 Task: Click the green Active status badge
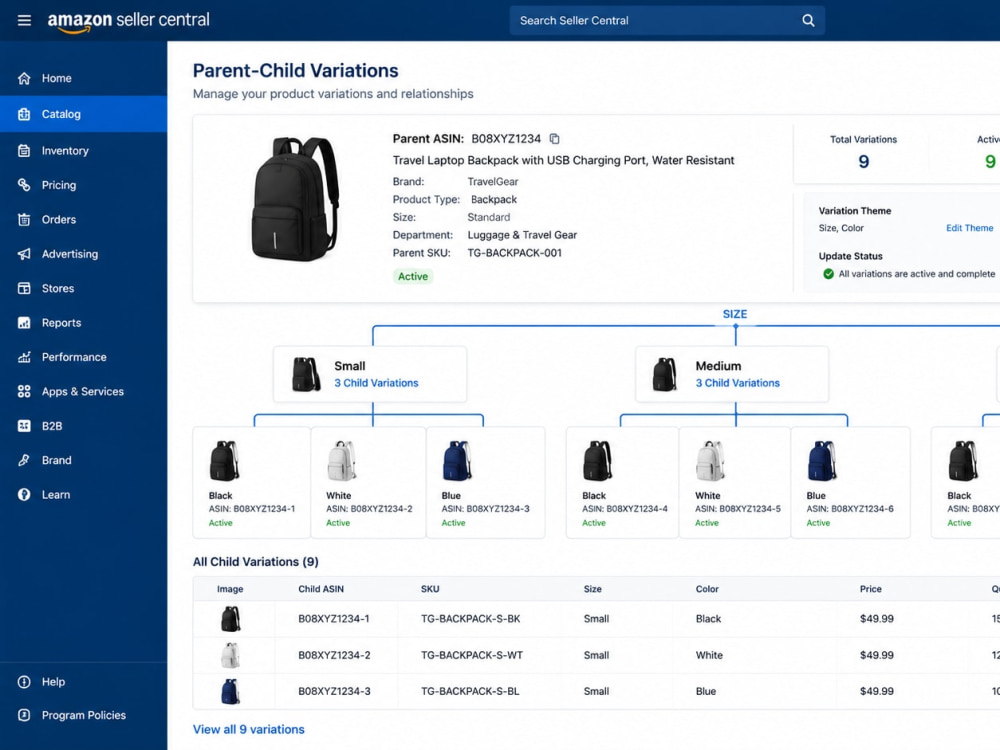point(413,276)
